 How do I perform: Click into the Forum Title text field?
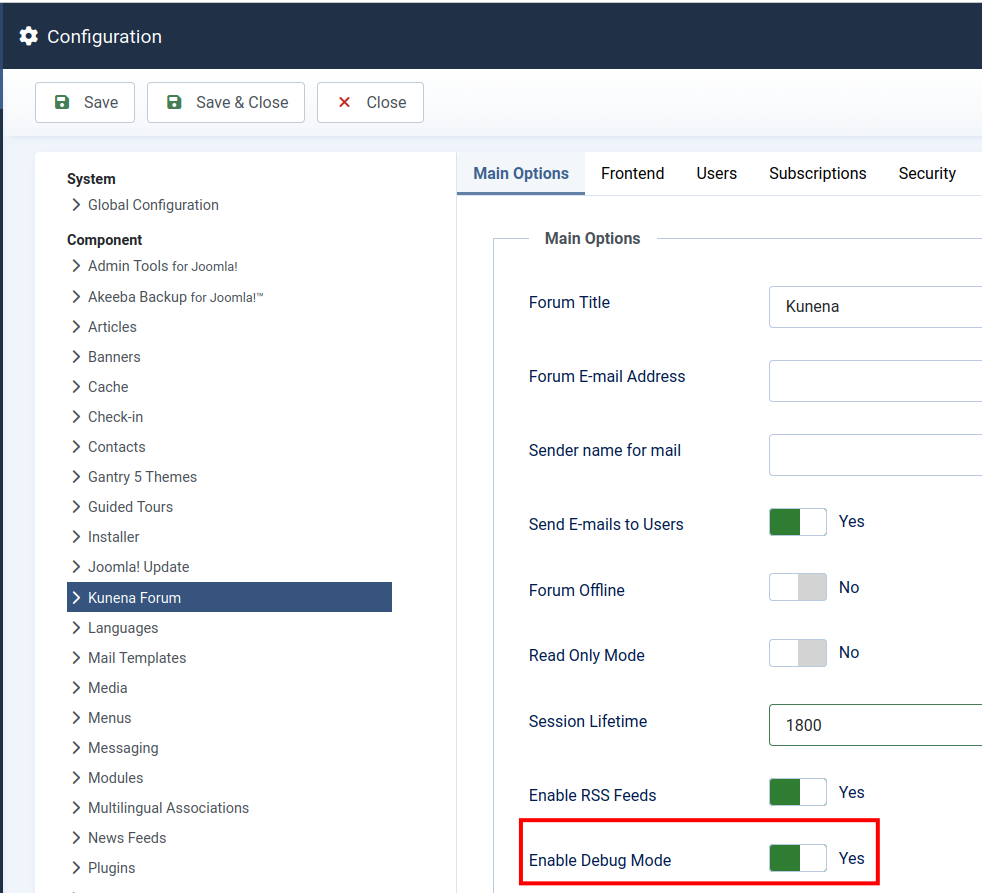(x=875, y=307)
